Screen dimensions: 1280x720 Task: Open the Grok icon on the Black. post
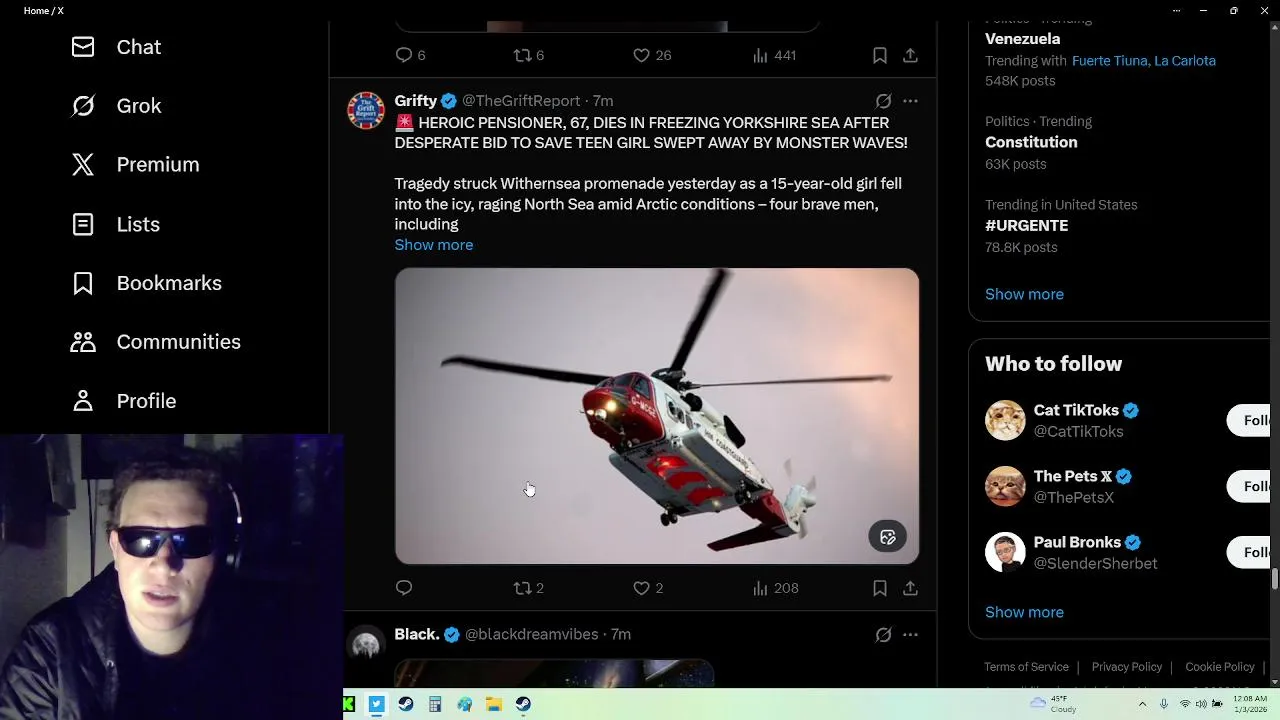[883, 634]
